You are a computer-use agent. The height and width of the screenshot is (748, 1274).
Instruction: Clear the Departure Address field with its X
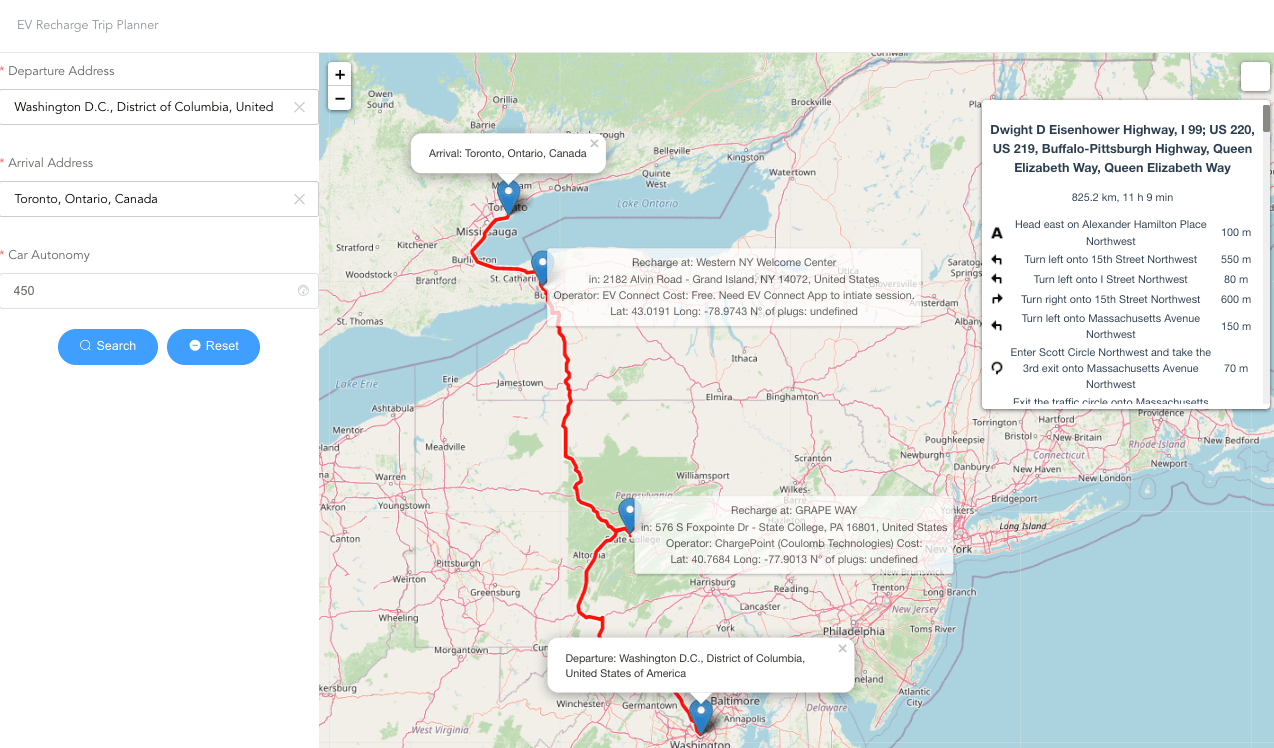coord(299,107)
